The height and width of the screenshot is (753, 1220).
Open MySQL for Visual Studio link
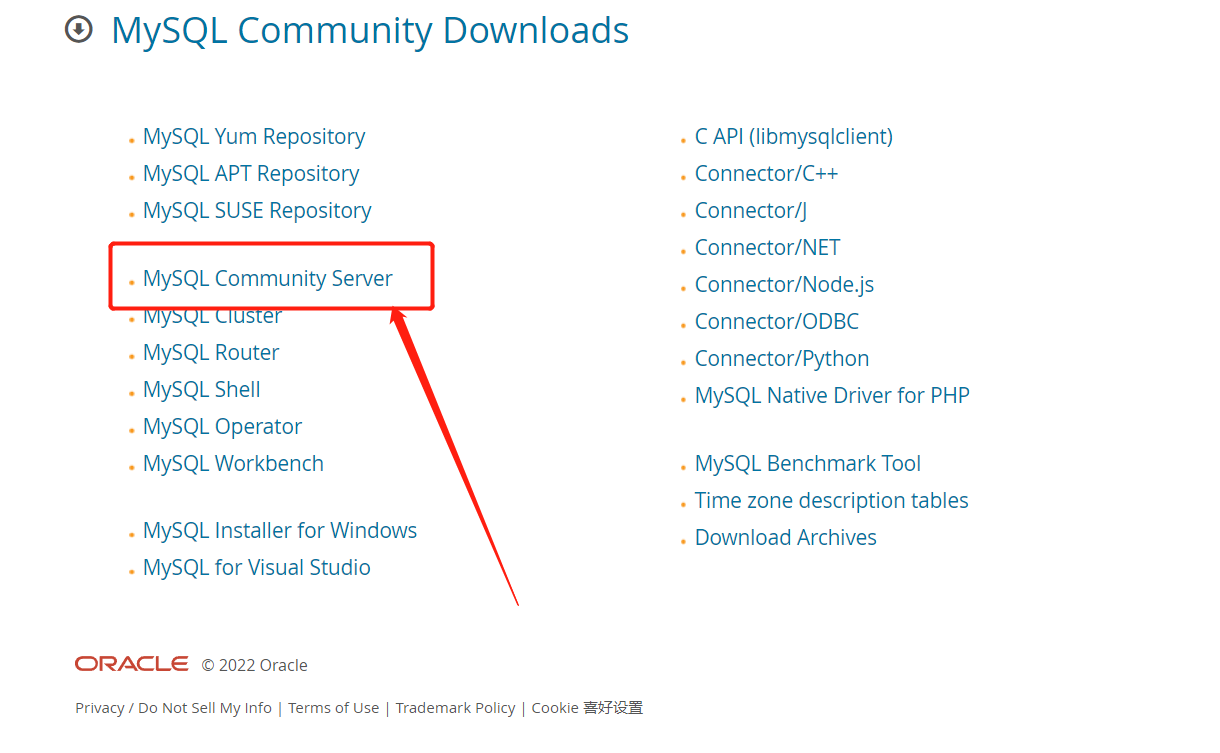[257, 567]
